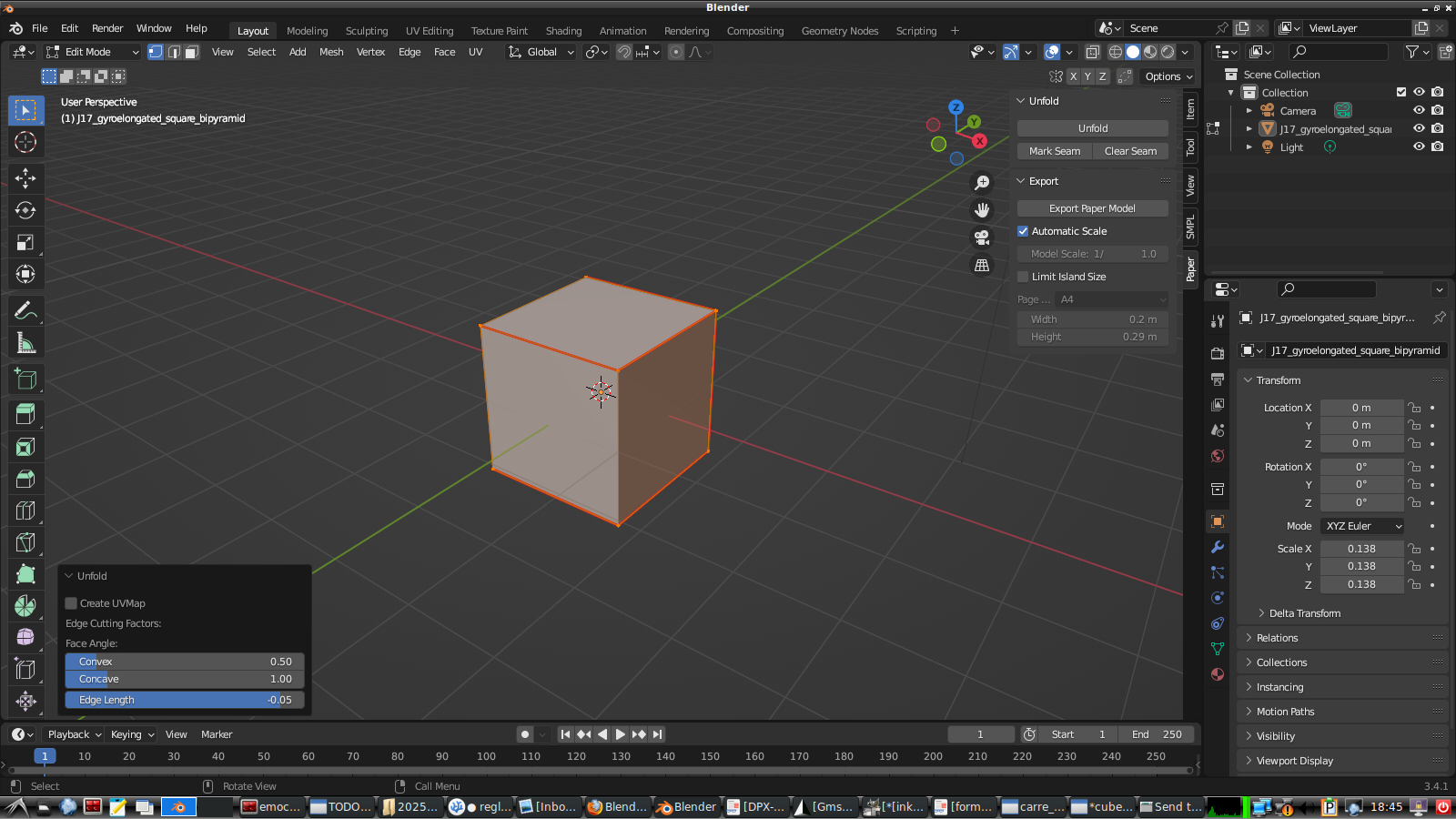Open the Render menu in the top bar
Viewport: 1456px width, 819px height.
tap(107, 28)
